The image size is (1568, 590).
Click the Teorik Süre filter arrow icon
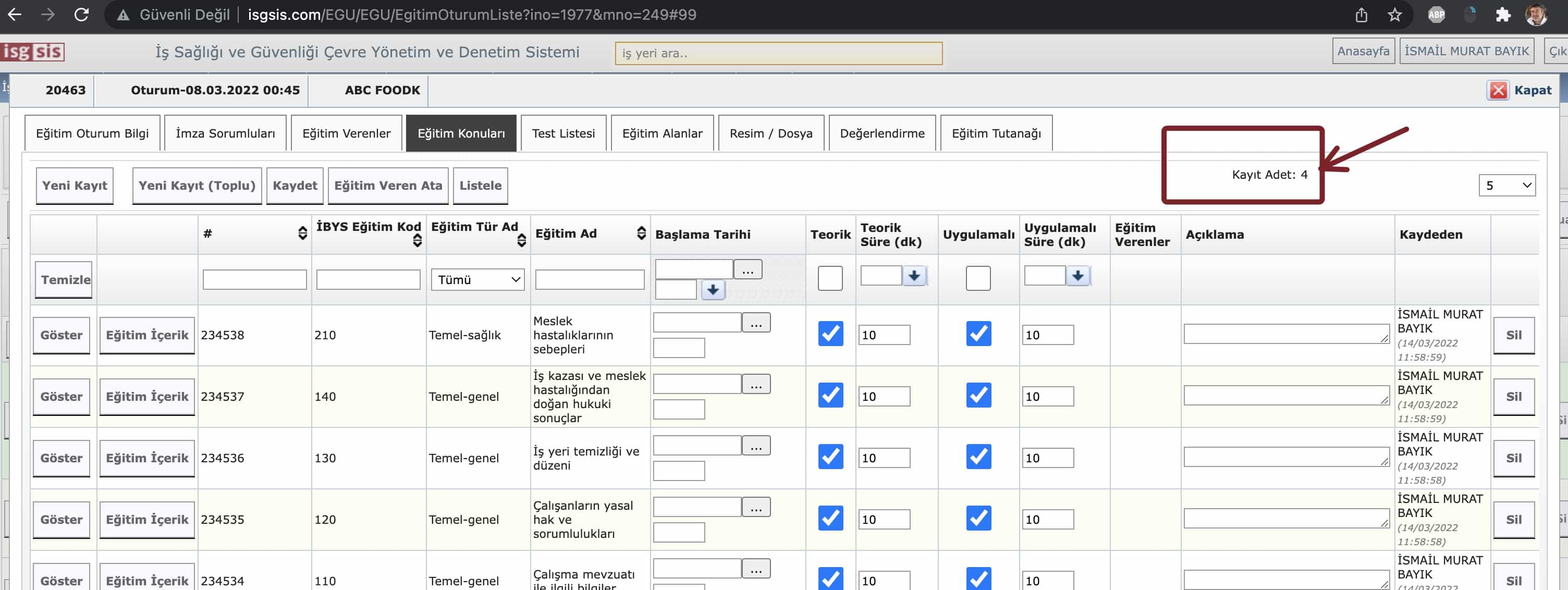point(914,276)
